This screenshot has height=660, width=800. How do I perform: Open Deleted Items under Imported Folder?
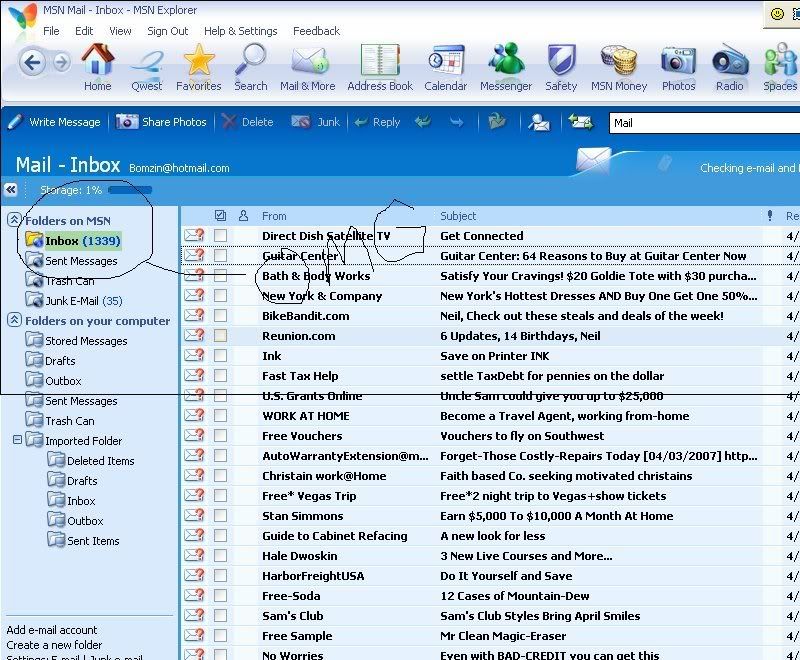tap(91, 460)
